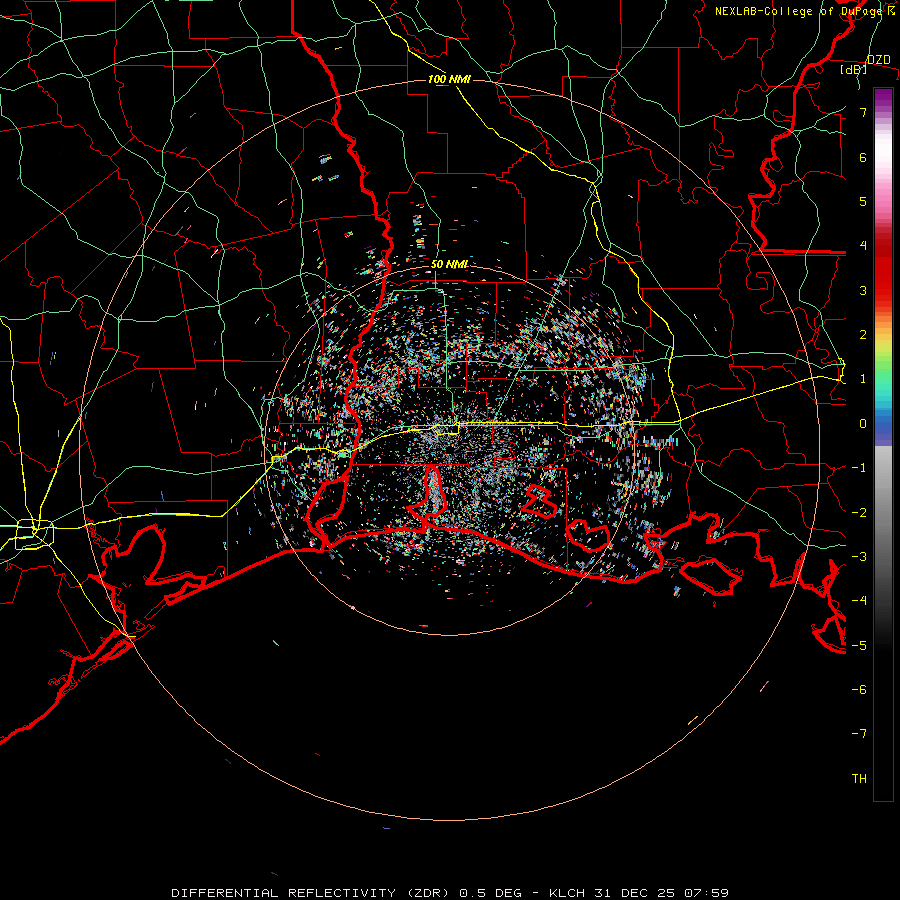The height and width of the screenshot is (900, 900).
Task: Click the 100 NMI range ring label
Action: (x=449, y=79)
